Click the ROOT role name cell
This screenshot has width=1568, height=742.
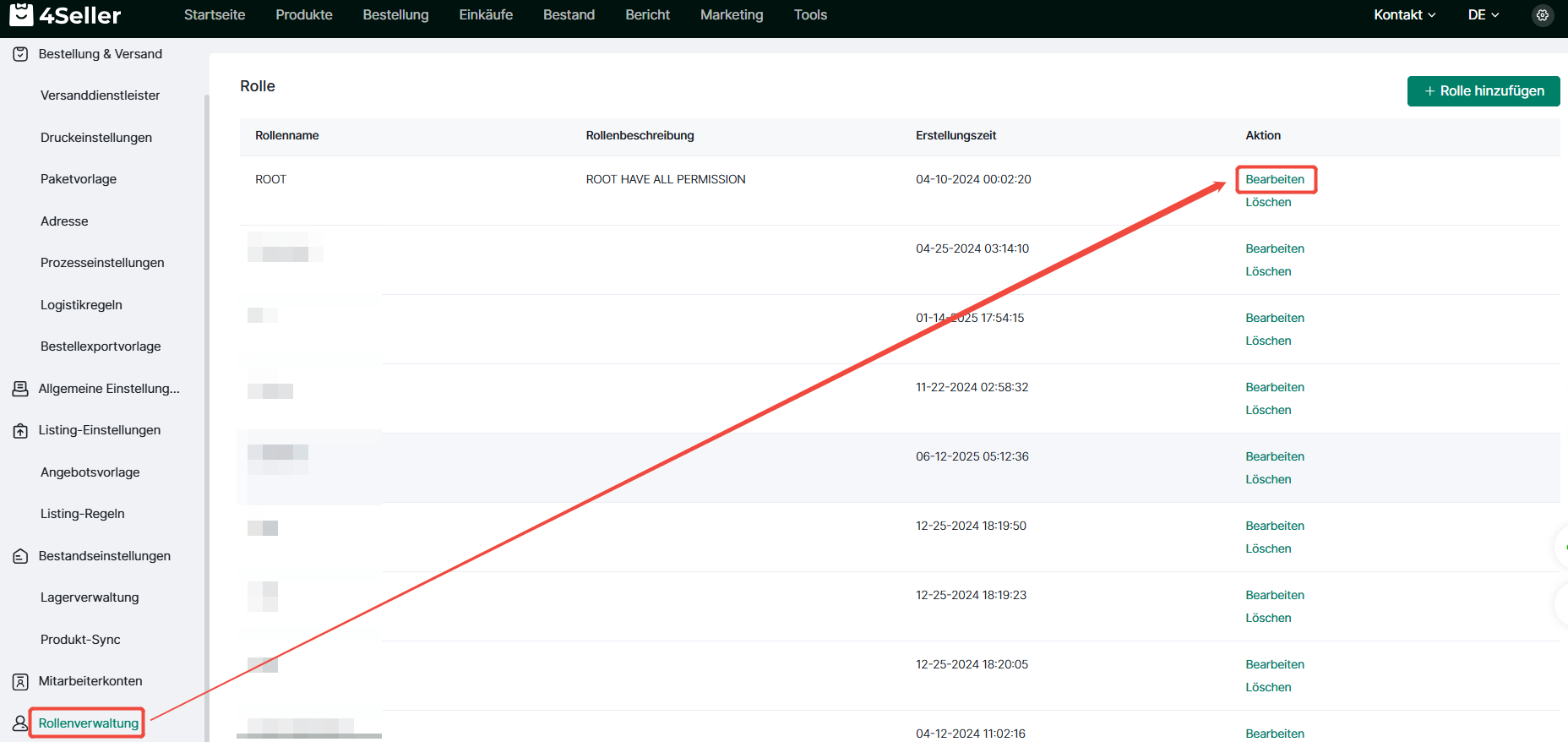click(271, 179)
